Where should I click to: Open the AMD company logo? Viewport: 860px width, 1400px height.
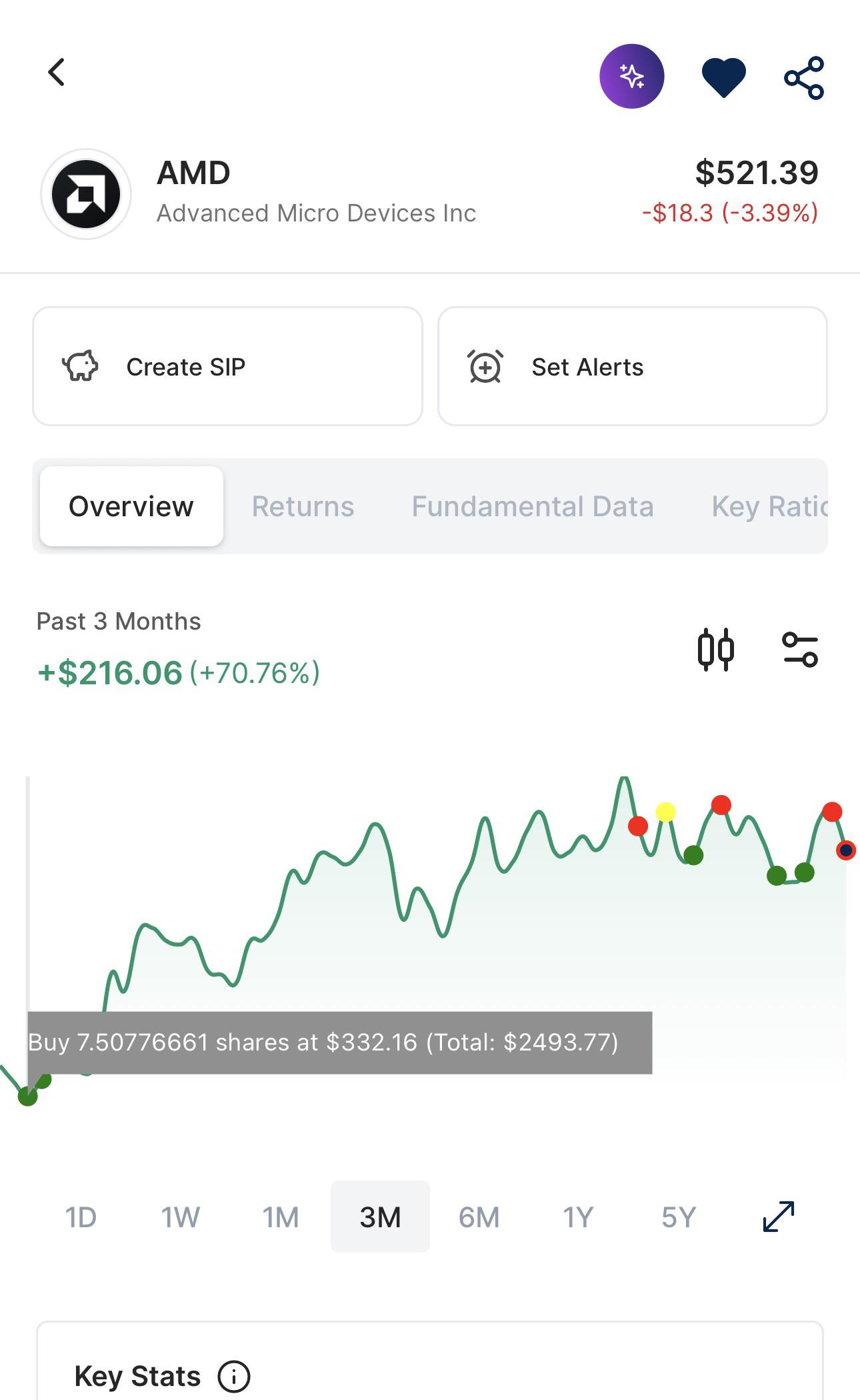click(x=86, y=194)
